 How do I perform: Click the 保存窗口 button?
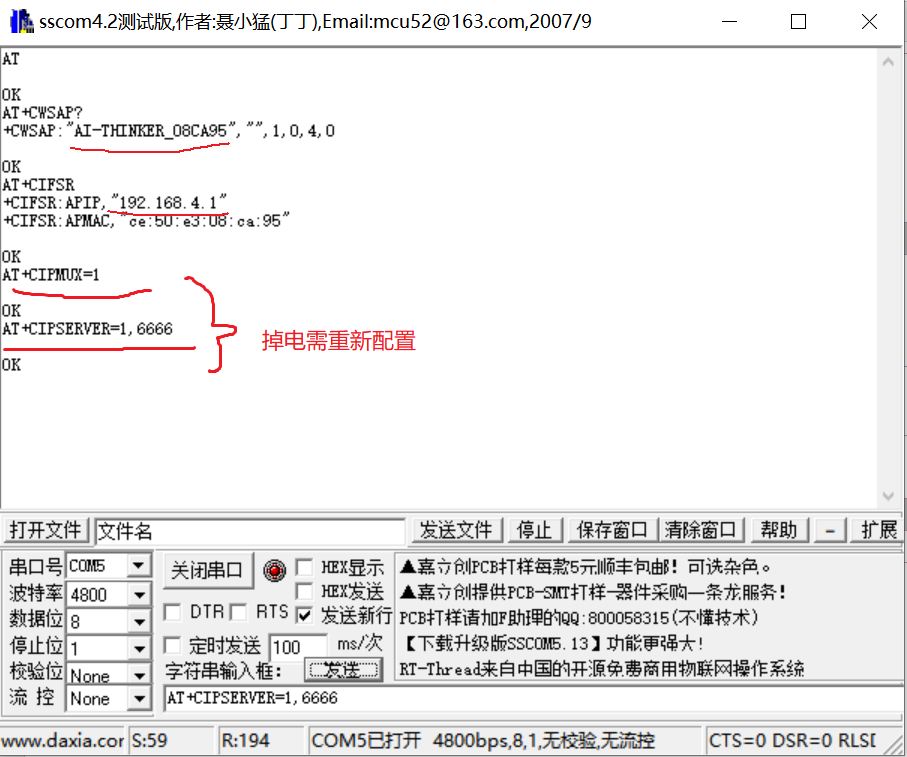[612, 530]
